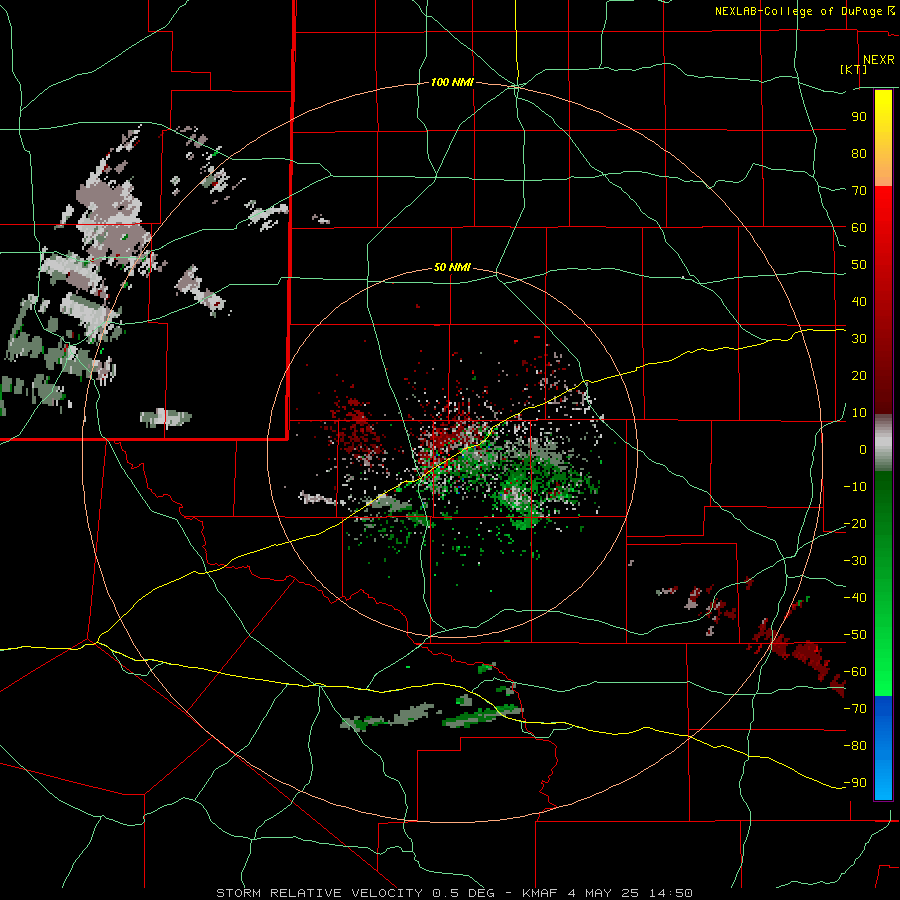Click the -30 scale value
The image size is (900, 900).
tap(855, 561)
